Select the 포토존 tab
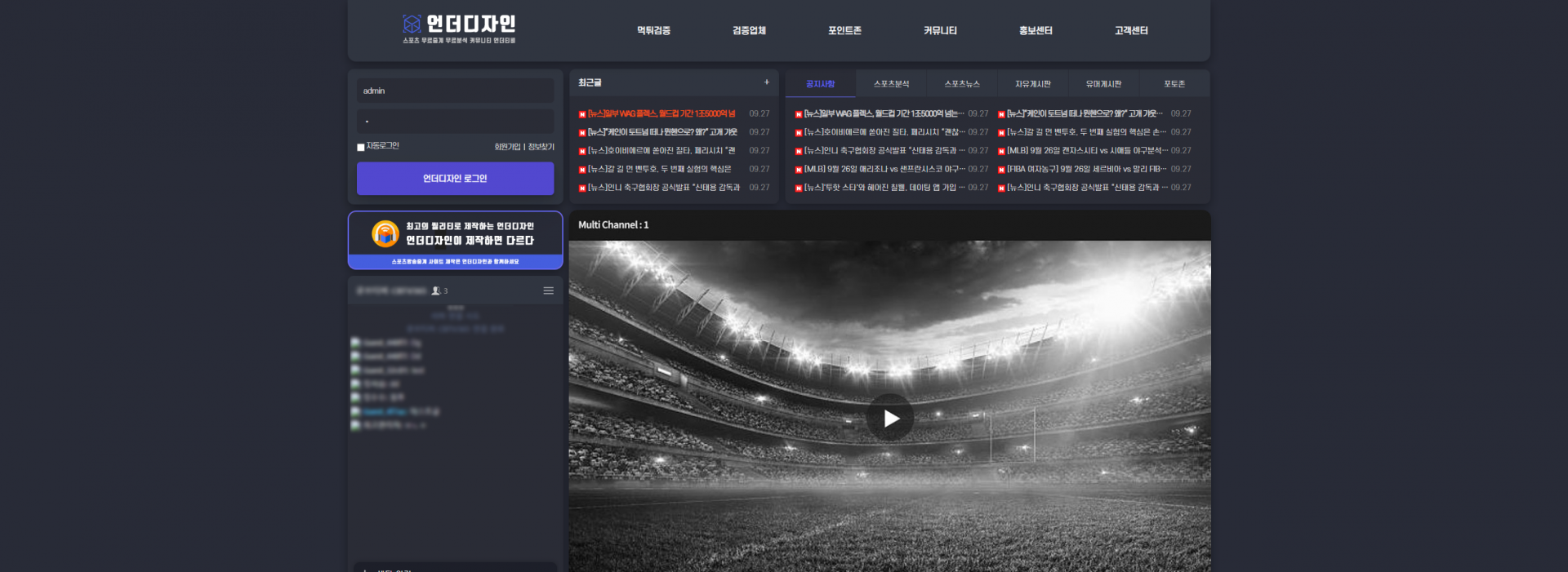This screenshot has width=1568, height=572. 1174,84
